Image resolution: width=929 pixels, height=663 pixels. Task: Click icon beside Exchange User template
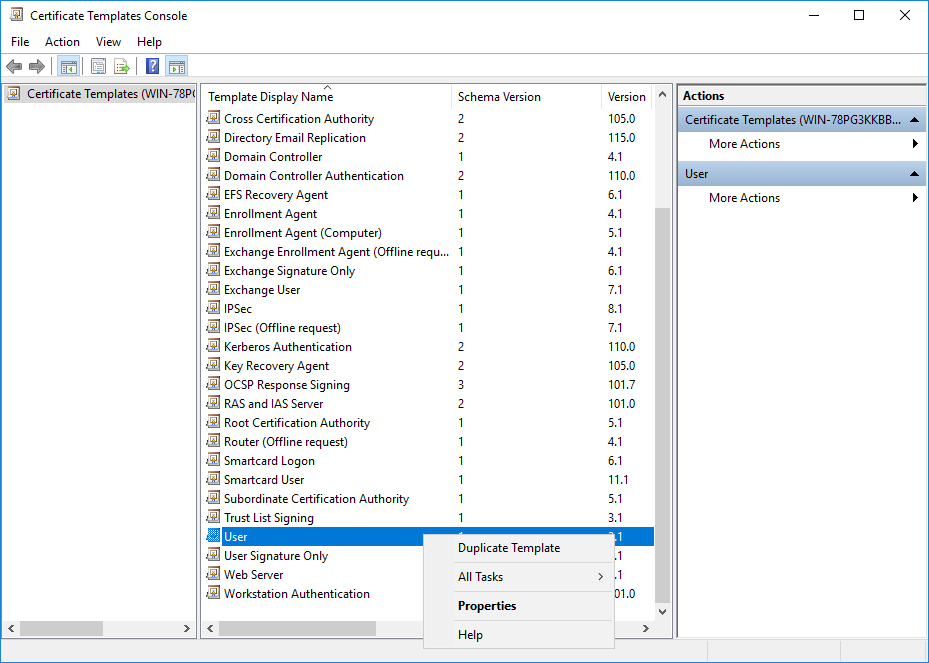[x=213, y=289]
